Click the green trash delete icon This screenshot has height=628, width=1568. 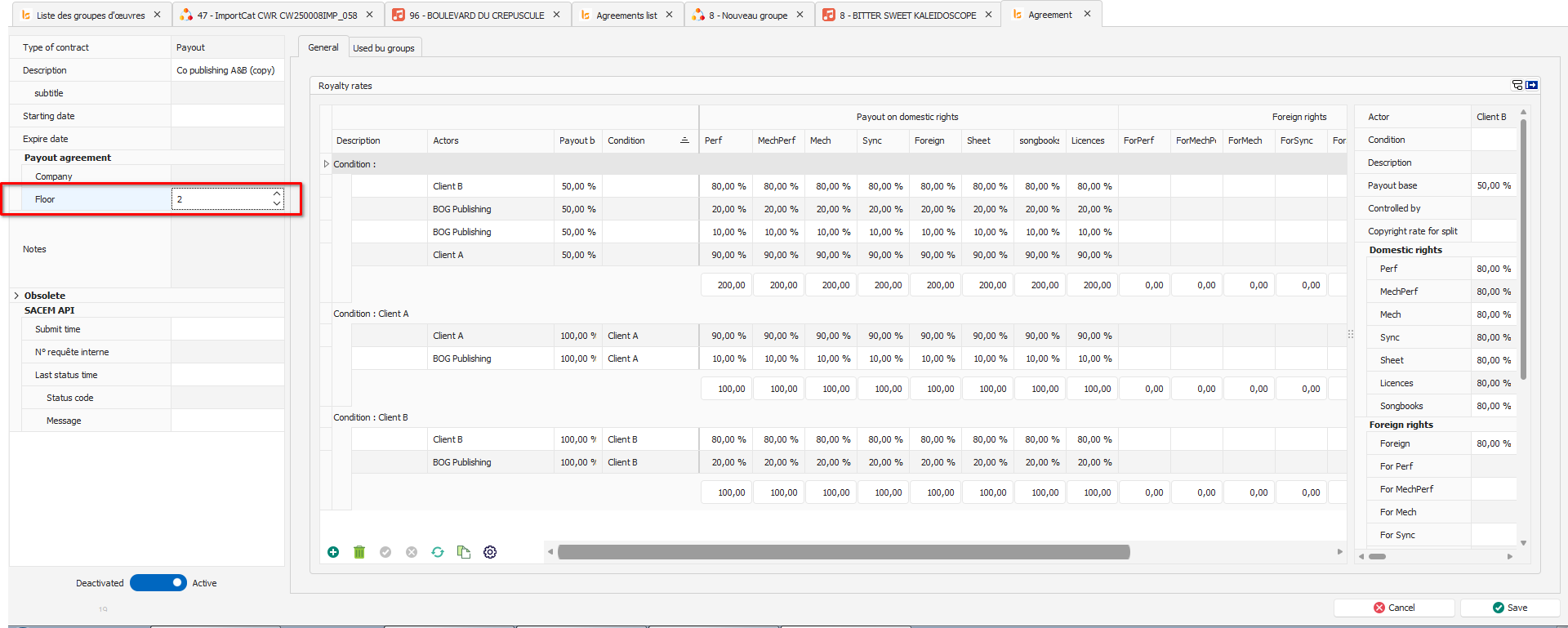[x=359, y=552]
